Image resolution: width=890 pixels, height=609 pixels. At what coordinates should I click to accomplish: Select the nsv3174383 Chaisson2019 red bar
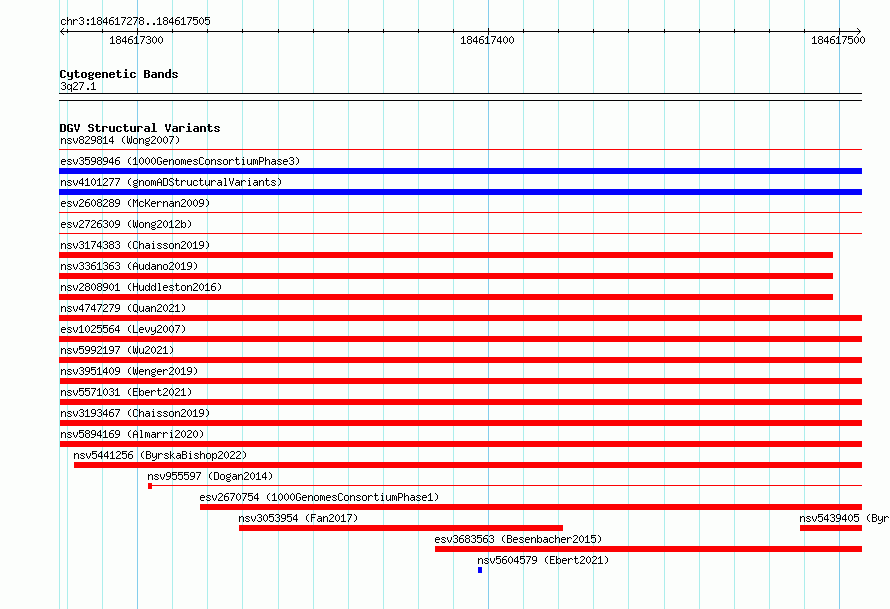446,255
